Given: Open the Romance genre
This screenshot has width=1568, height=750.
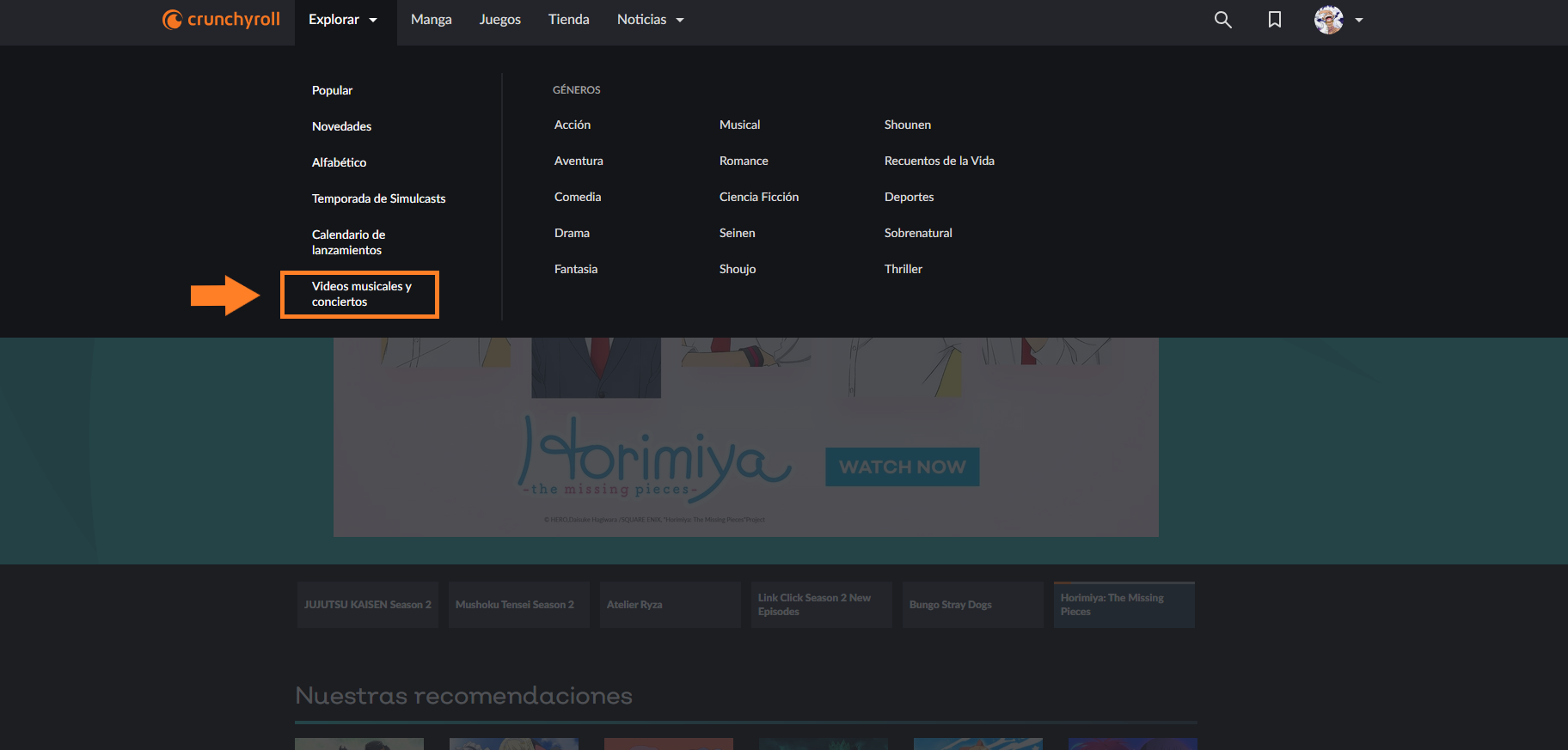Looking at the screenshot, I should (744, 161).
